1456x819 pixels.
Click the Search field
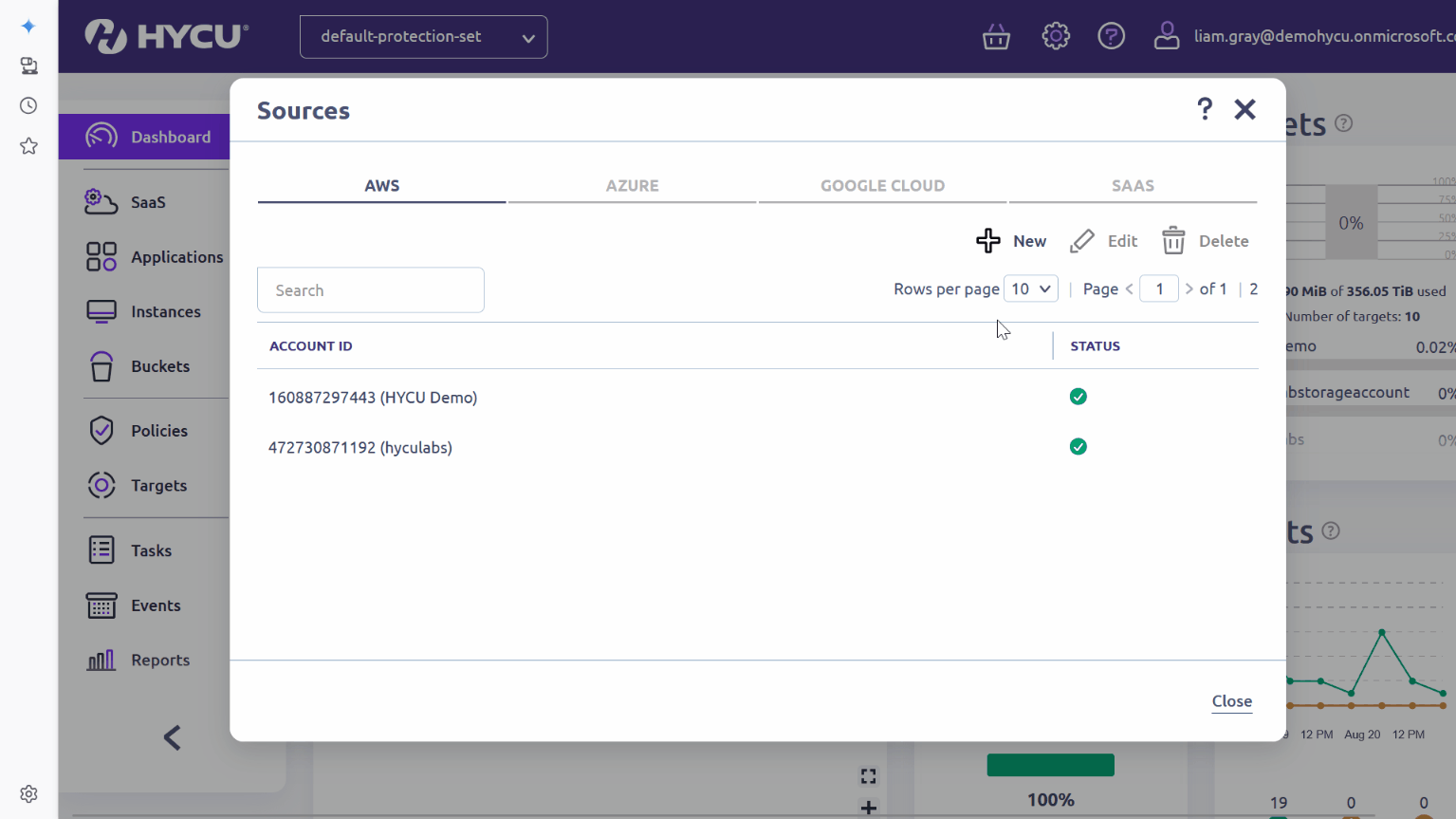point(371,290)
